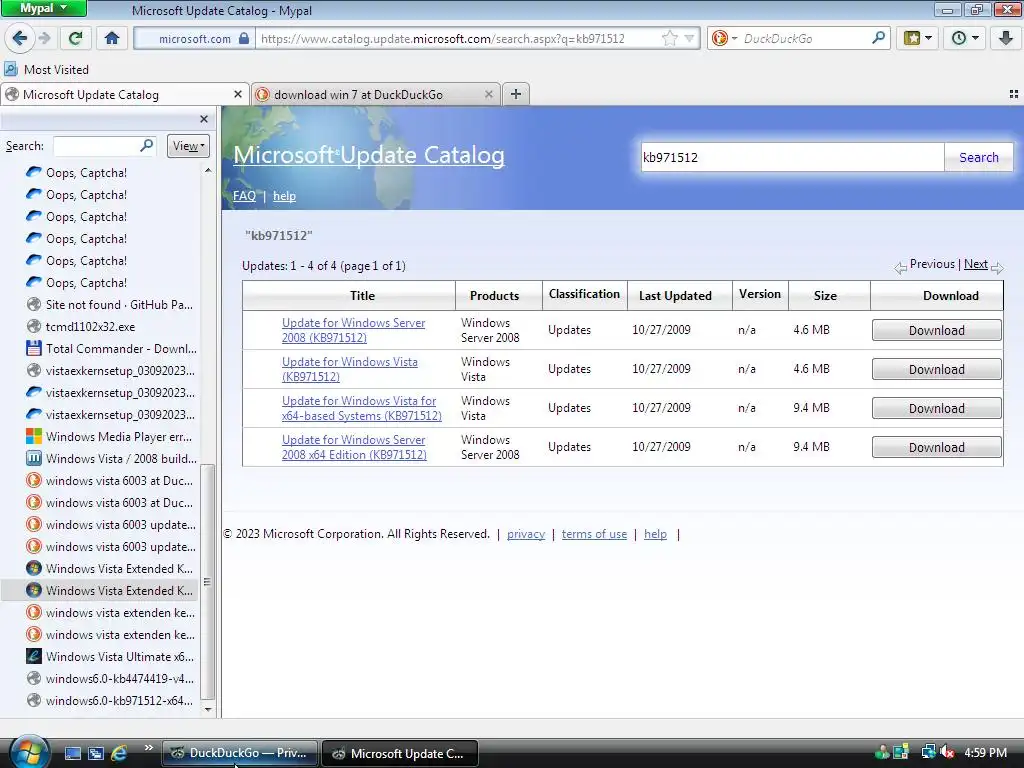Open the Site not found GitHub Pages entry
The width and height of the screenshot is (1024, 768).
110,304
